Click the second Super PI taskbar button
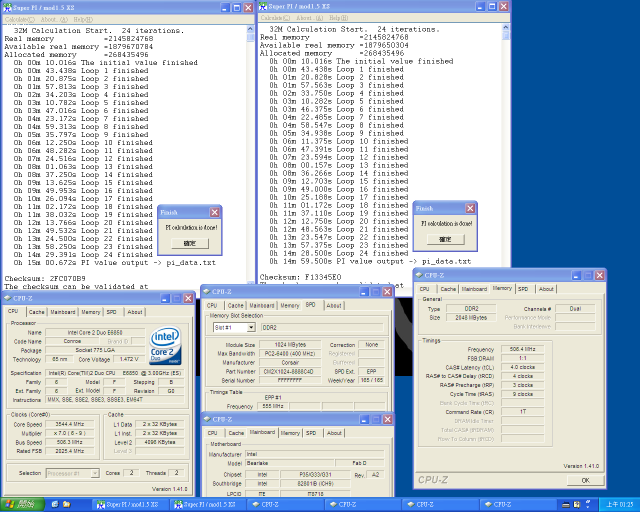Viewport: 640px width, 512px height. pyautogui.click(x=207, y=505)
